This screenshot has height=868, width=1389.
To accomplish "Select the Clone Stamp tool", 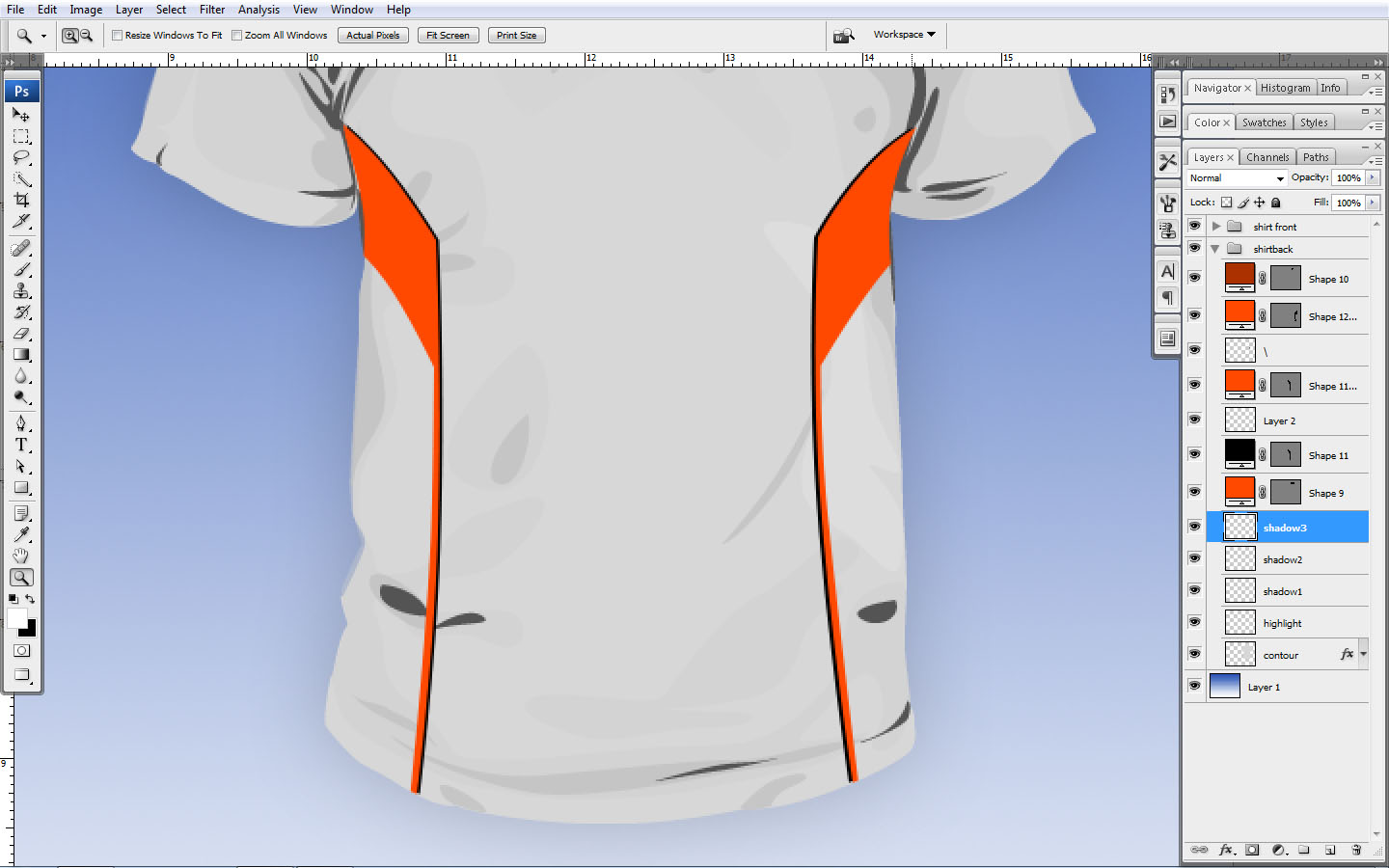I will [x=21, y=292].
